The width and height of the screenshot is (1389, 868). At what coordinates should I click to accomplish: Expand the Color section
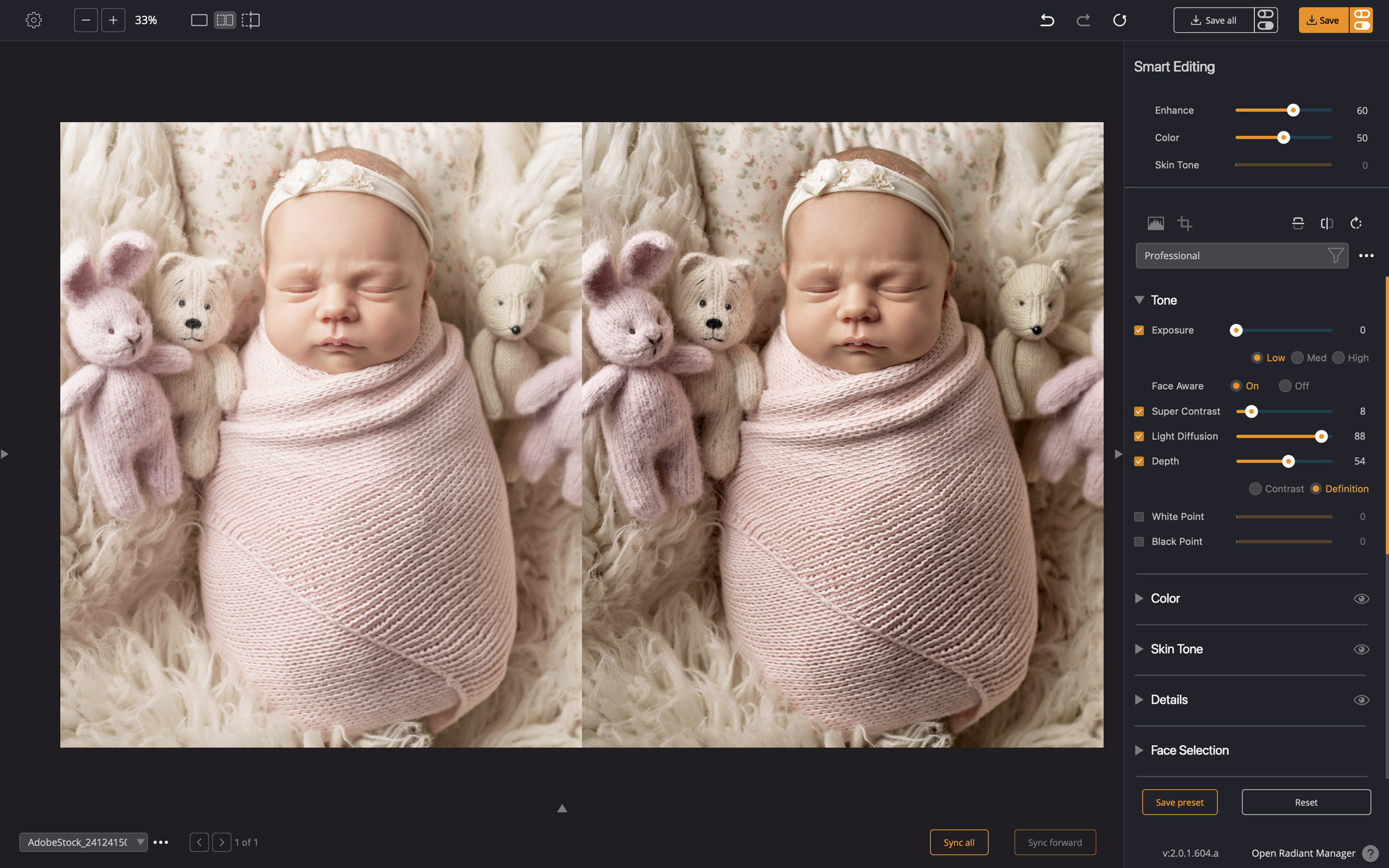tap(1139, 598)
